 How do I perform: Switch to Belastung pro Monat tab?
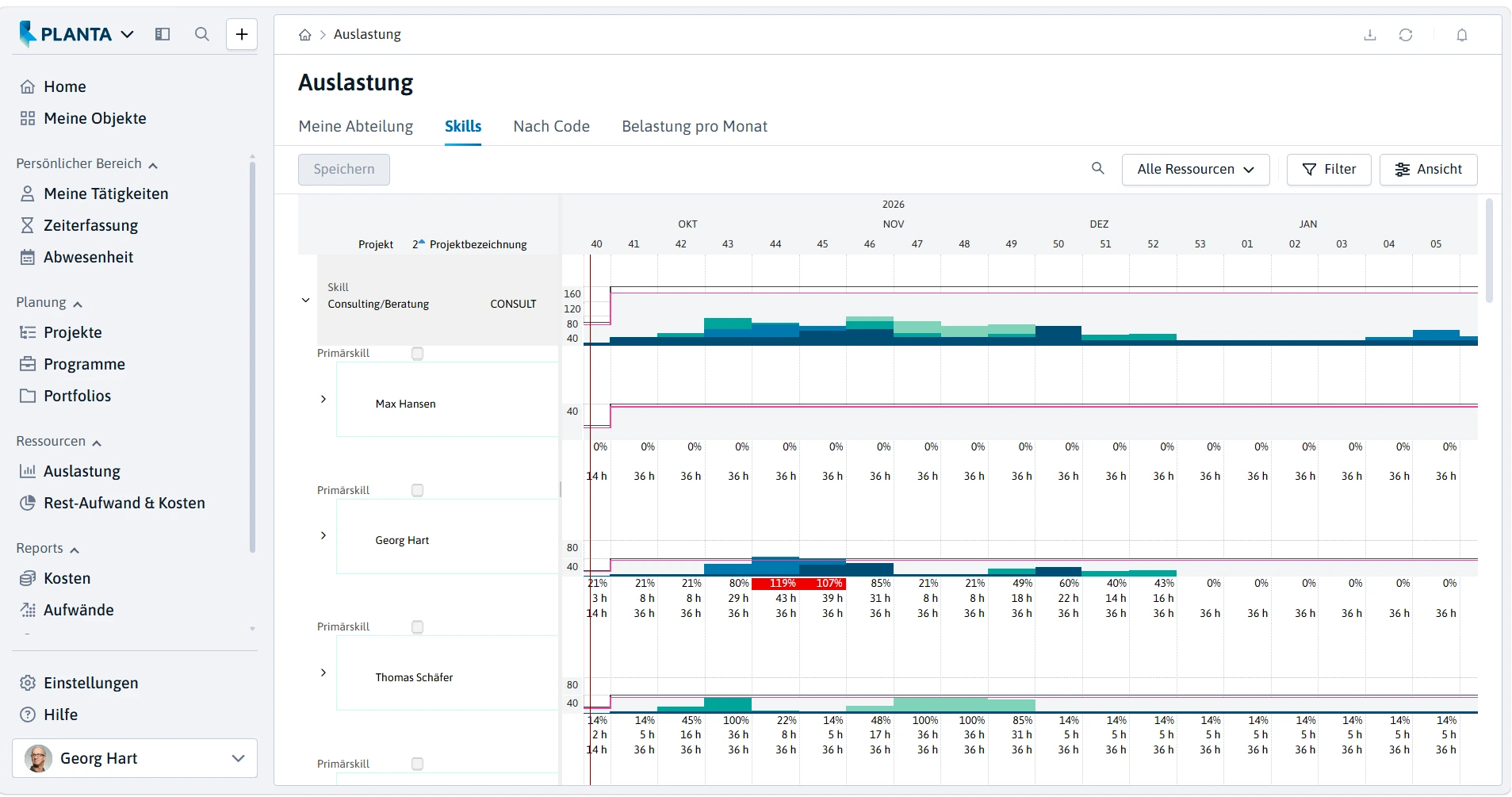click(695, 126)
